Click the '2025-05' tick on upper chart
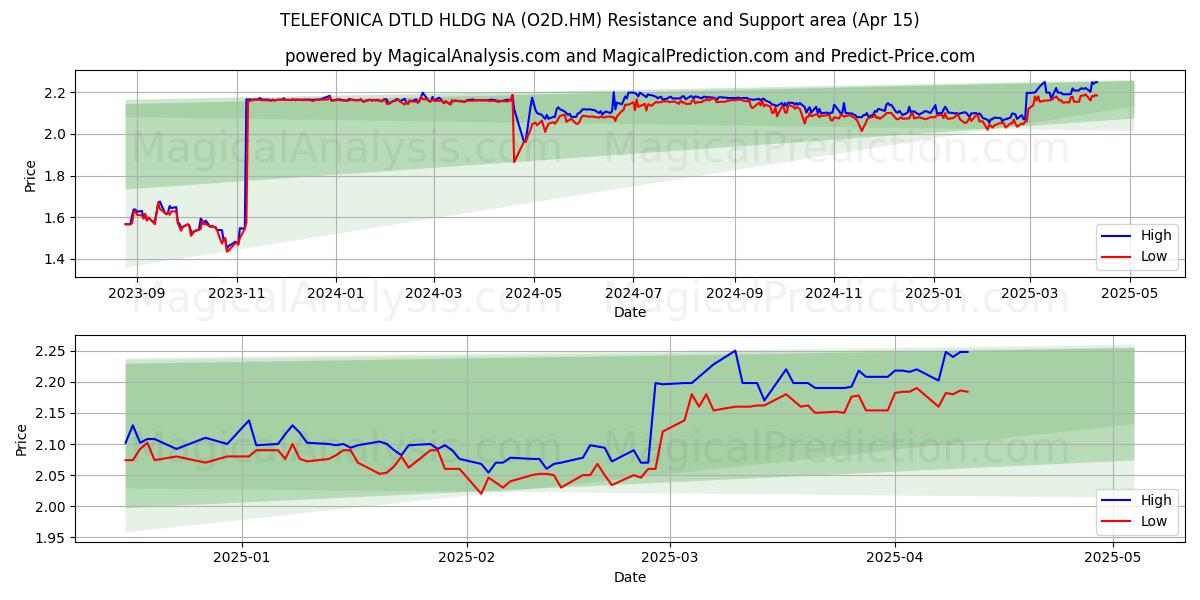This screenshot has height=600, width=1200. point(1130,294)
